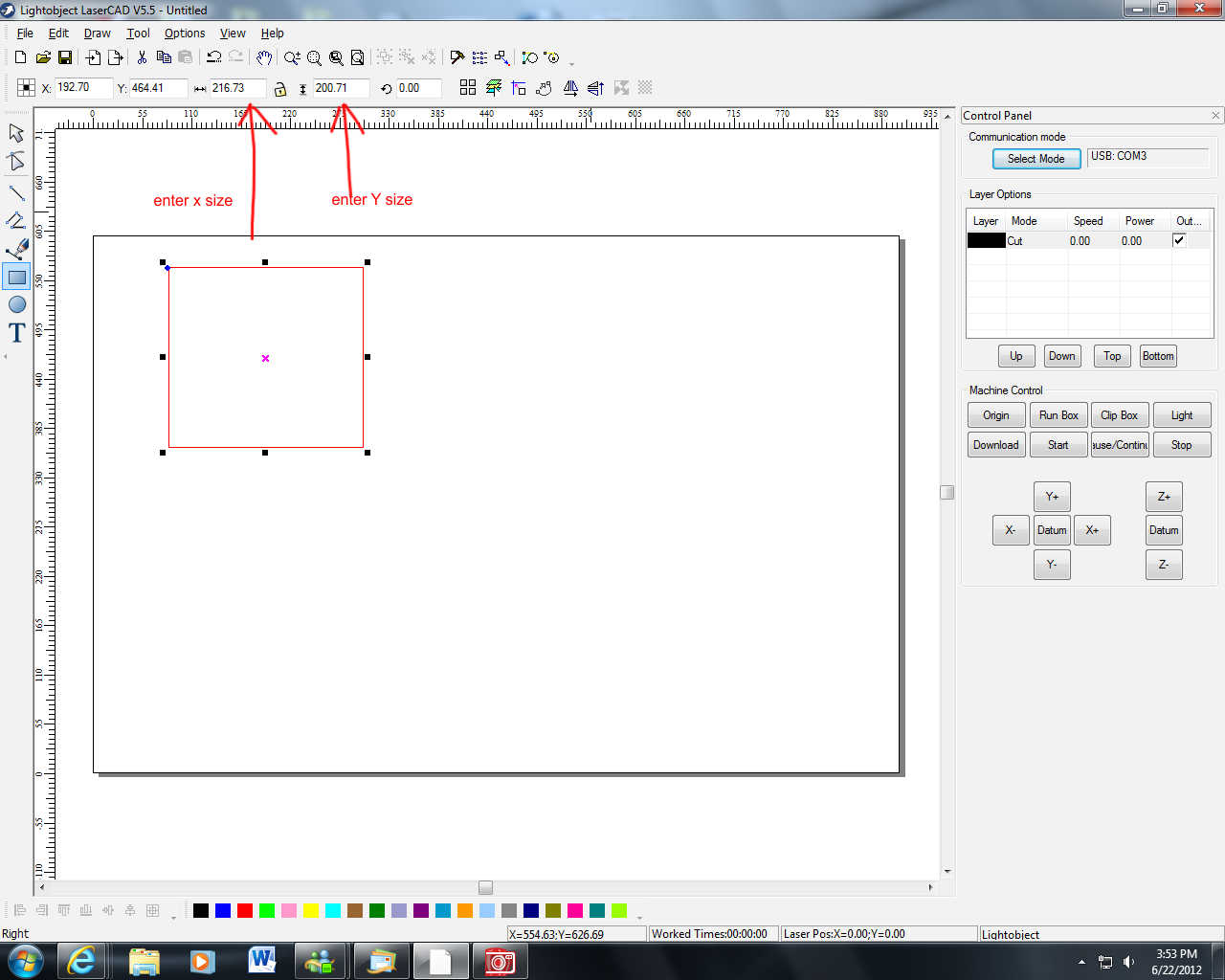Activate the Pan hand tool
The image size is (1225, 980).
264,58
